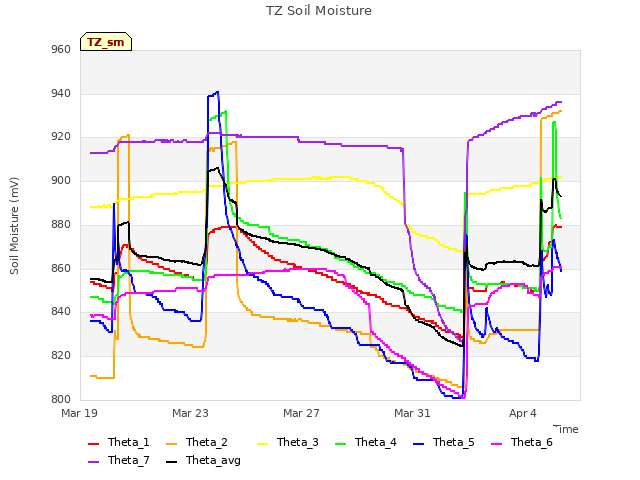
Task: Toggle Theta_2 series in legend
Action: coord(197,442)
